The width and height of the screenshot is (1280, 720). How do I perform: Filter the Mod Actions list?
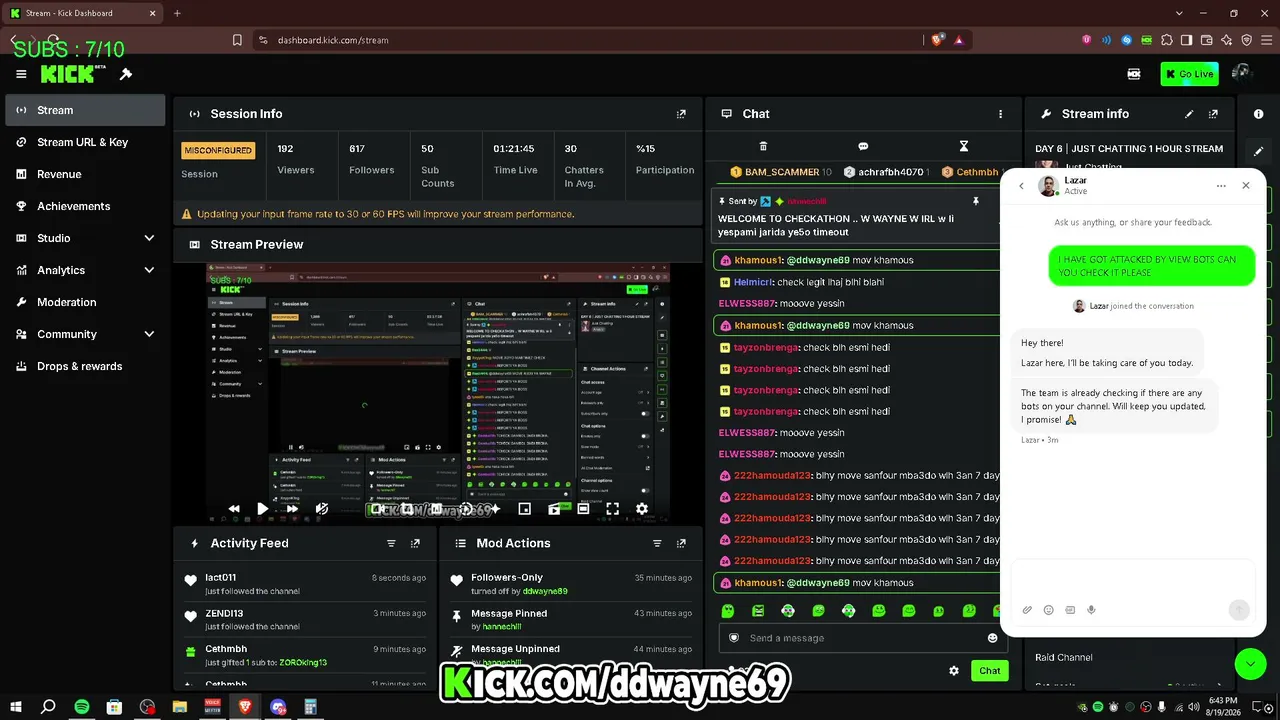tap(657, 543)
